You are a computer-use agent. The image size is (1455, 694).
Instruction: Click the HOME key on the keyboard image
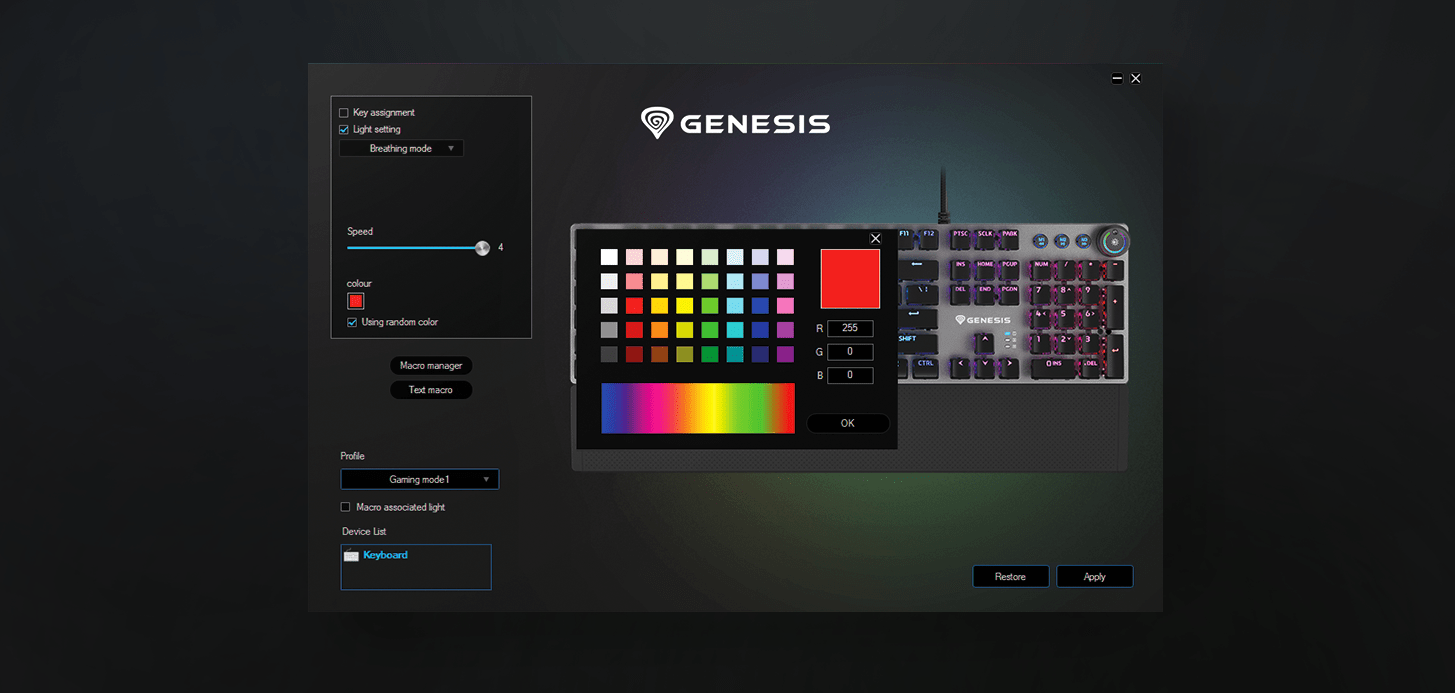pos(985,265)
